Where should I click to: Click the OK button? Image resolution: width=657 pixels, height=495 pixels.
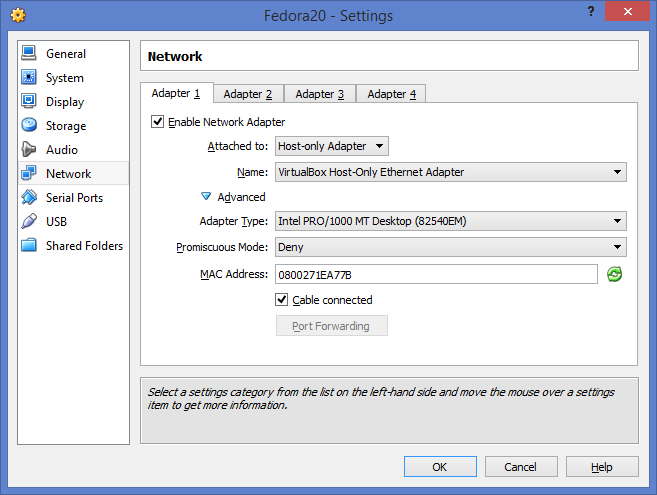(440, 466)
